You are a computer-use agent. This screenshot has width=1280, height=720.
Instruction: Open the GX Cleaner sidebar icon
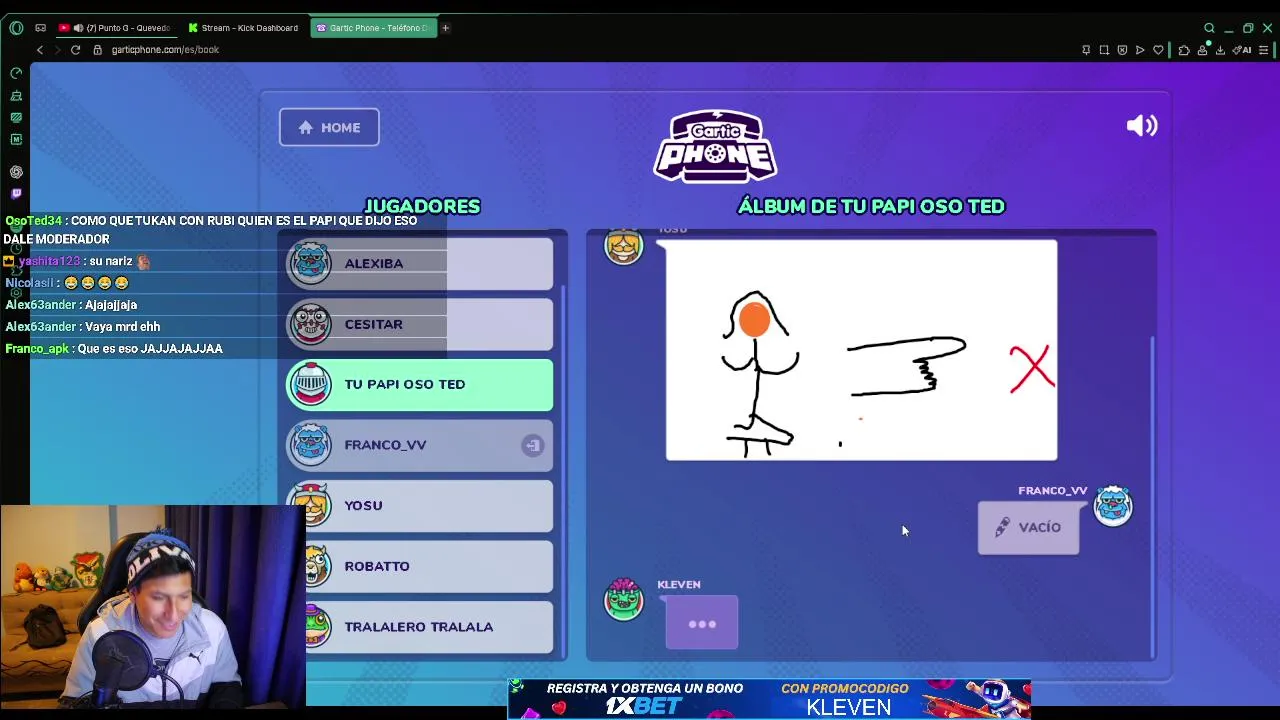tap(16, 96)
